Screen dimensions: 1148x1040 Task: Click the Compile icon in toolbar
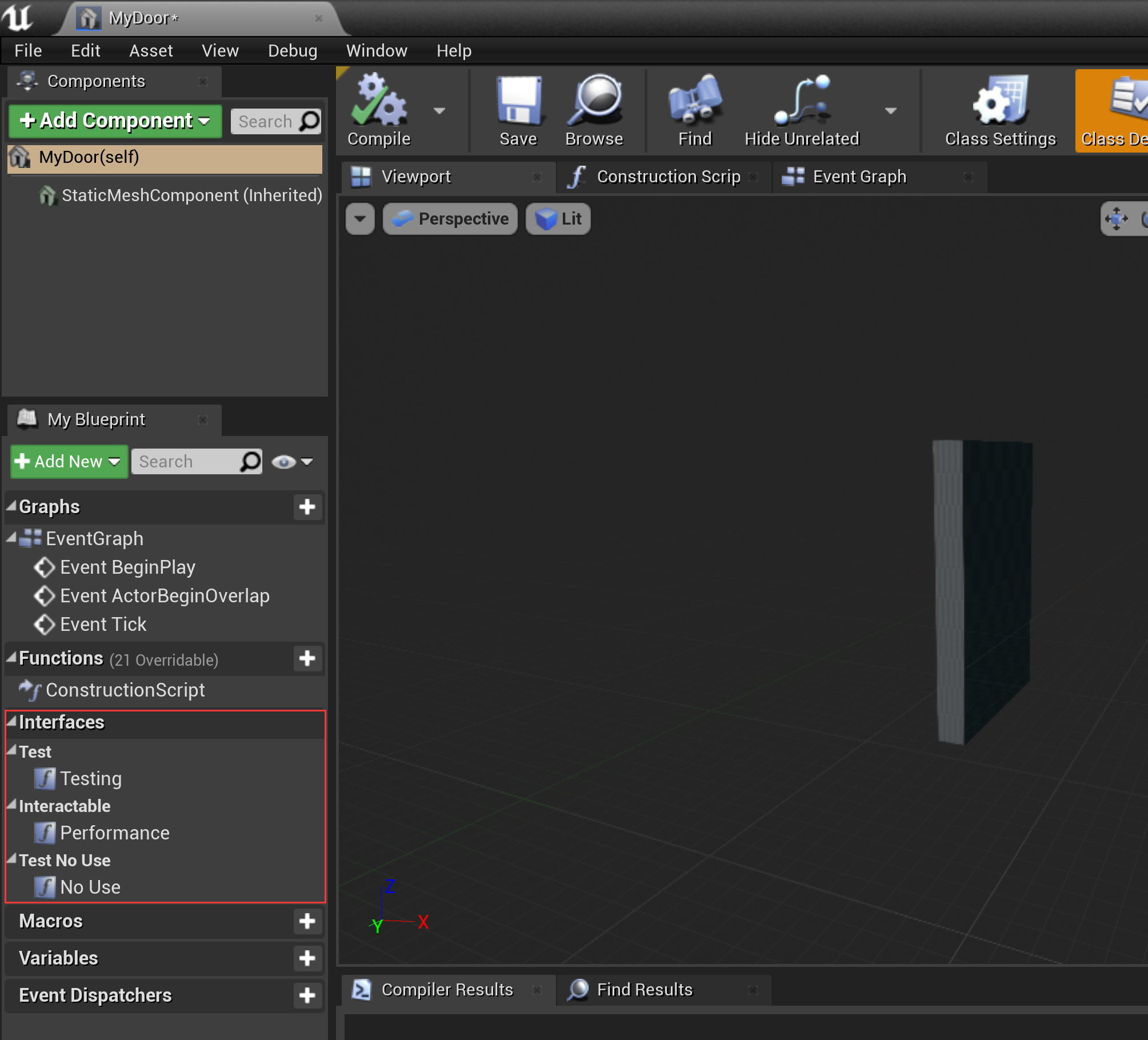[378, 109]
